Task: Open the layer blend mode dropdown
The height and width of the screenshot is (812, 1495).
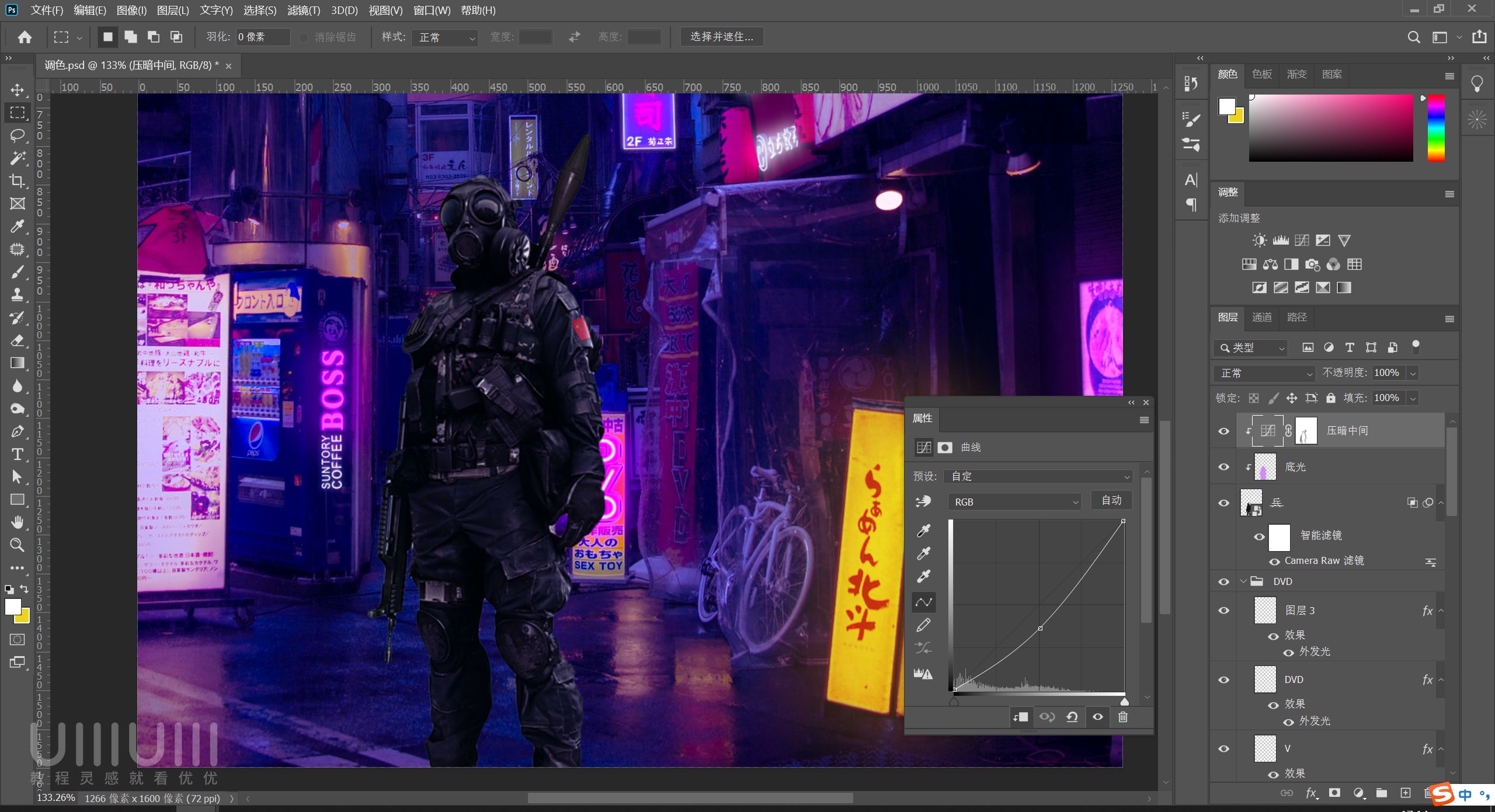Action: 1264,373
